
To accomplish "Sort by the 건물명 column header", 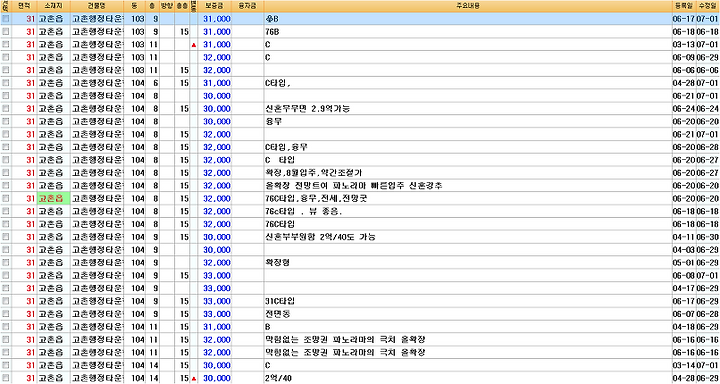I will 96,6.
